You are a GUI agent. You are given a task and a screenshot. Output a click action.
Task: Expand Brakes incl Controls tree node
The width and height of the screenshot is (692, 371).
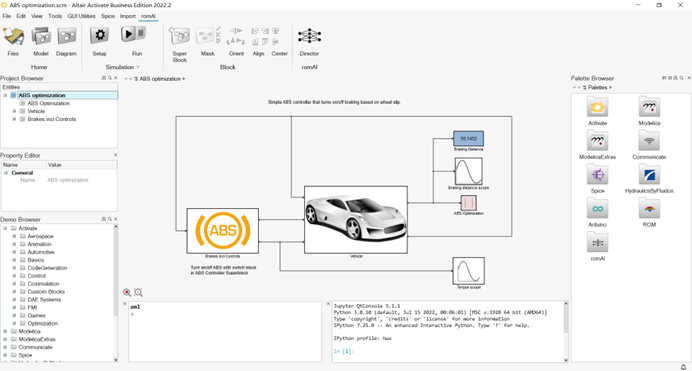click(x=14, y=119)
